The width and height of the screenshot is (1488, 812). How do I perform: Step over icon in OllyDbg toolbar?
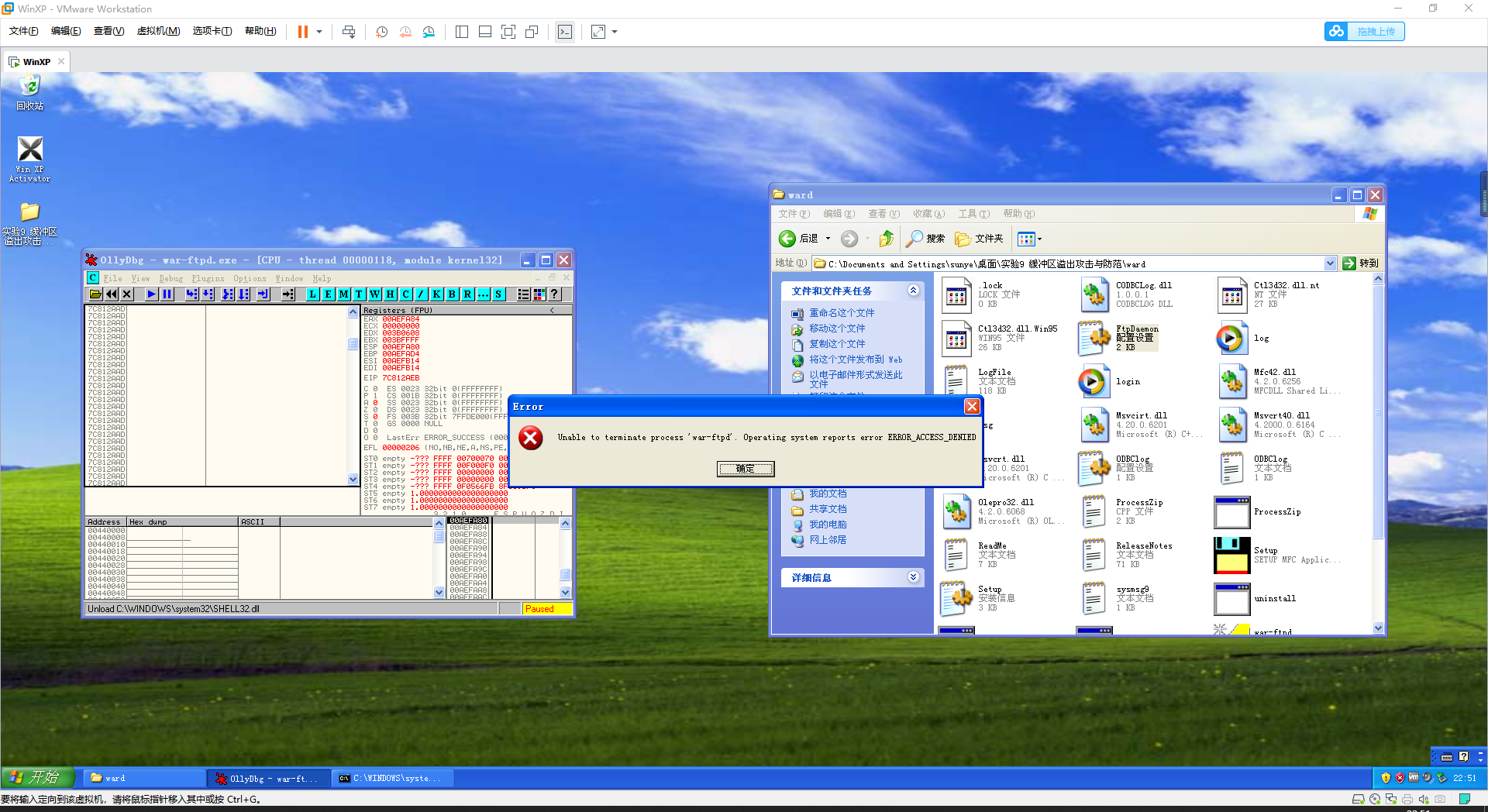pos(208,294)
